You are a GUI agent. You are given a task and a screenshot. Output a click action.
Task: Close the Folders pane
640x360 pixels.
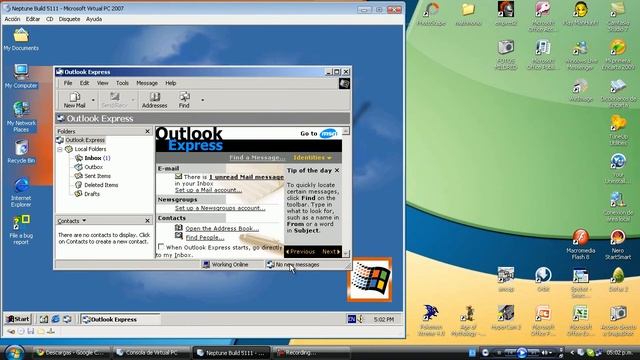click(x=147, y=131)
